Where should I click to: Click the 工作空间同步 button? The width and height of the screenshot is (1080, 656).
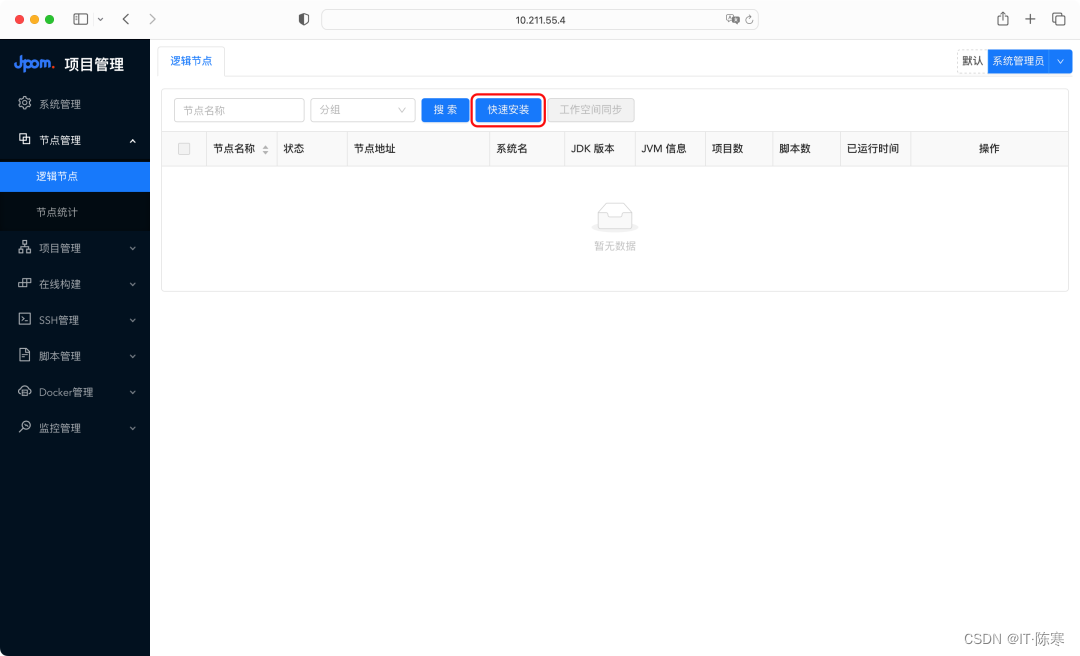pos(591,110)
